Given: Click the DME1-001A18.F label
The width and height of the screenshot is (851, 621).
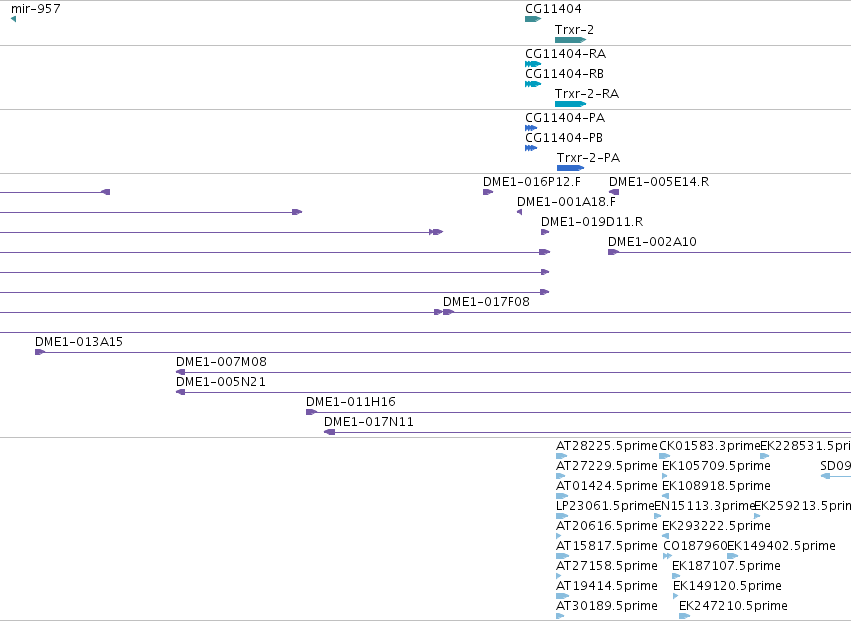Looking at the screenshot, I should [x=566, y=202].
